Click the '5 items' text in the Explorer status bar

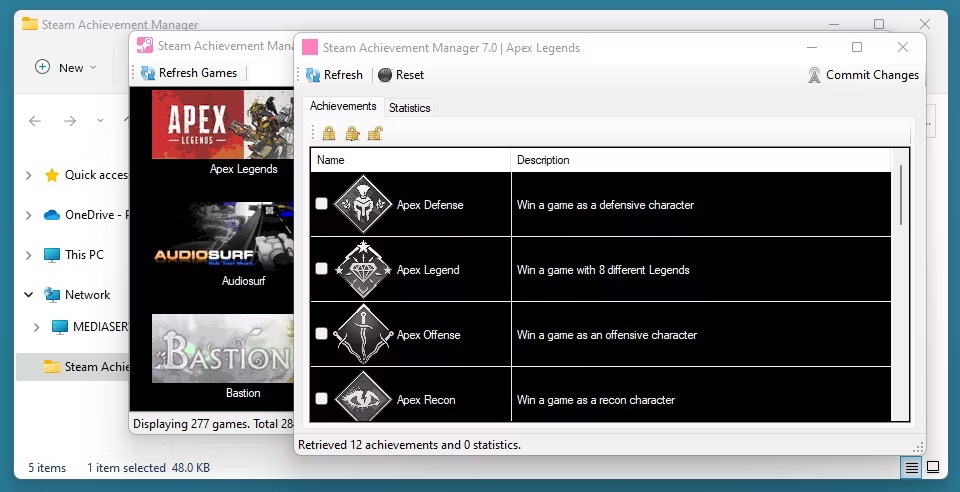47,468
